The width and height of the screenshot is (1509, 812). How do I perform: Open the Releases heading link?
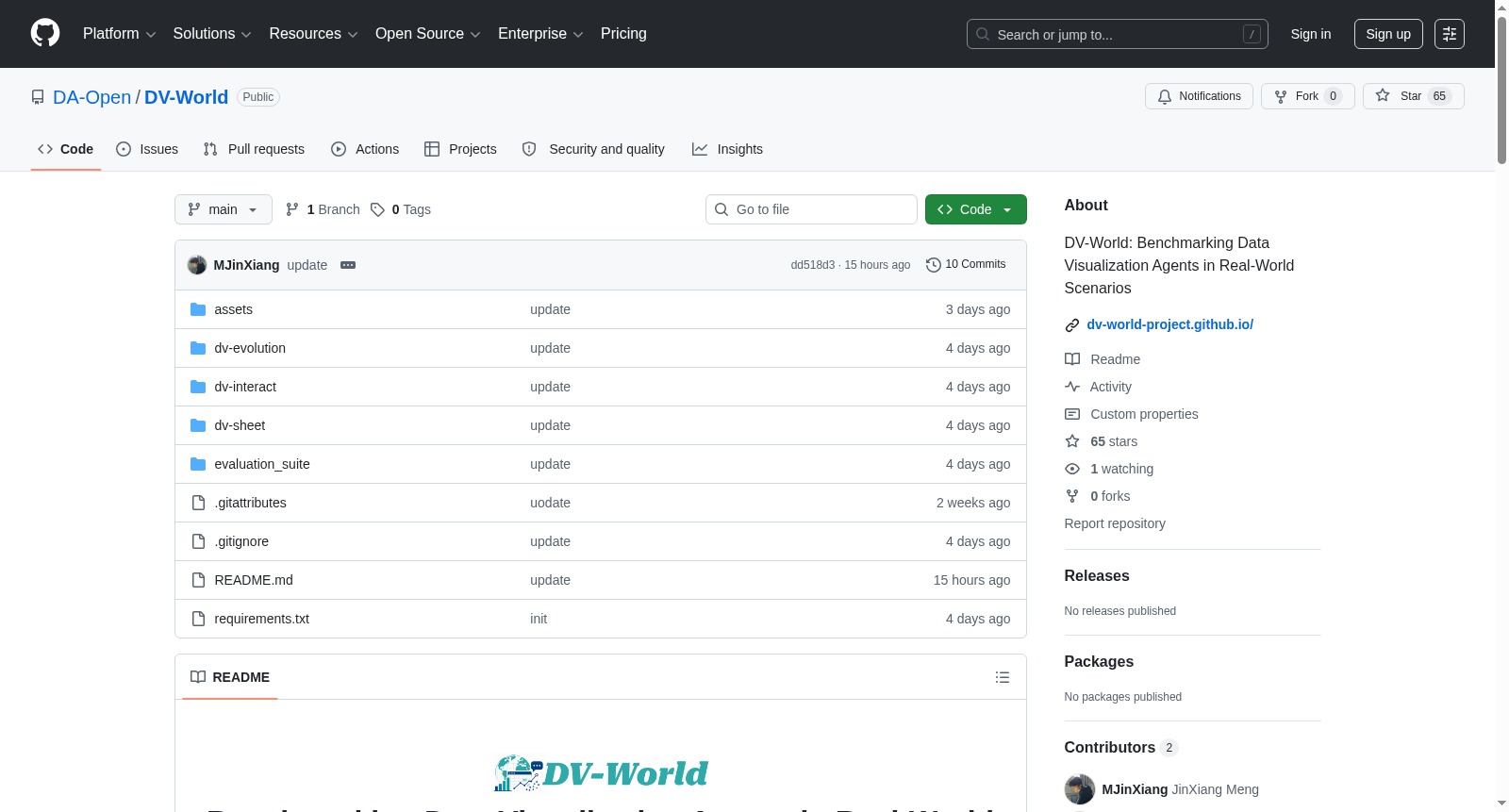(x=1097, y=575)
